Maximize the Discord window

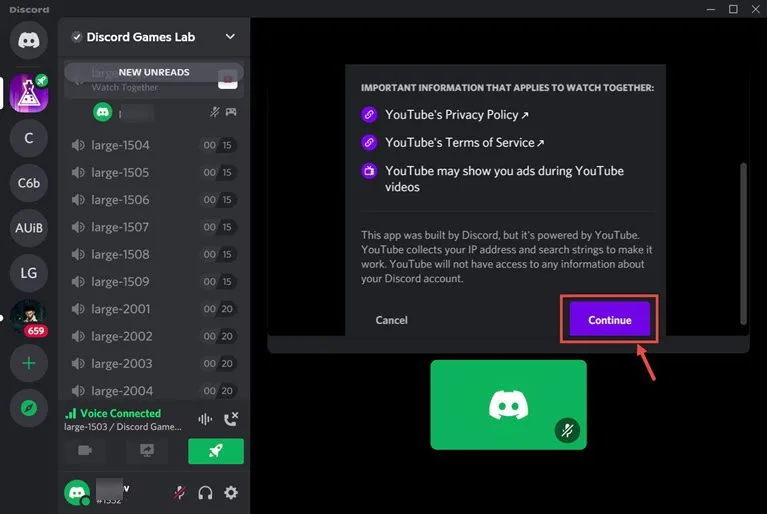click(733, 9)
